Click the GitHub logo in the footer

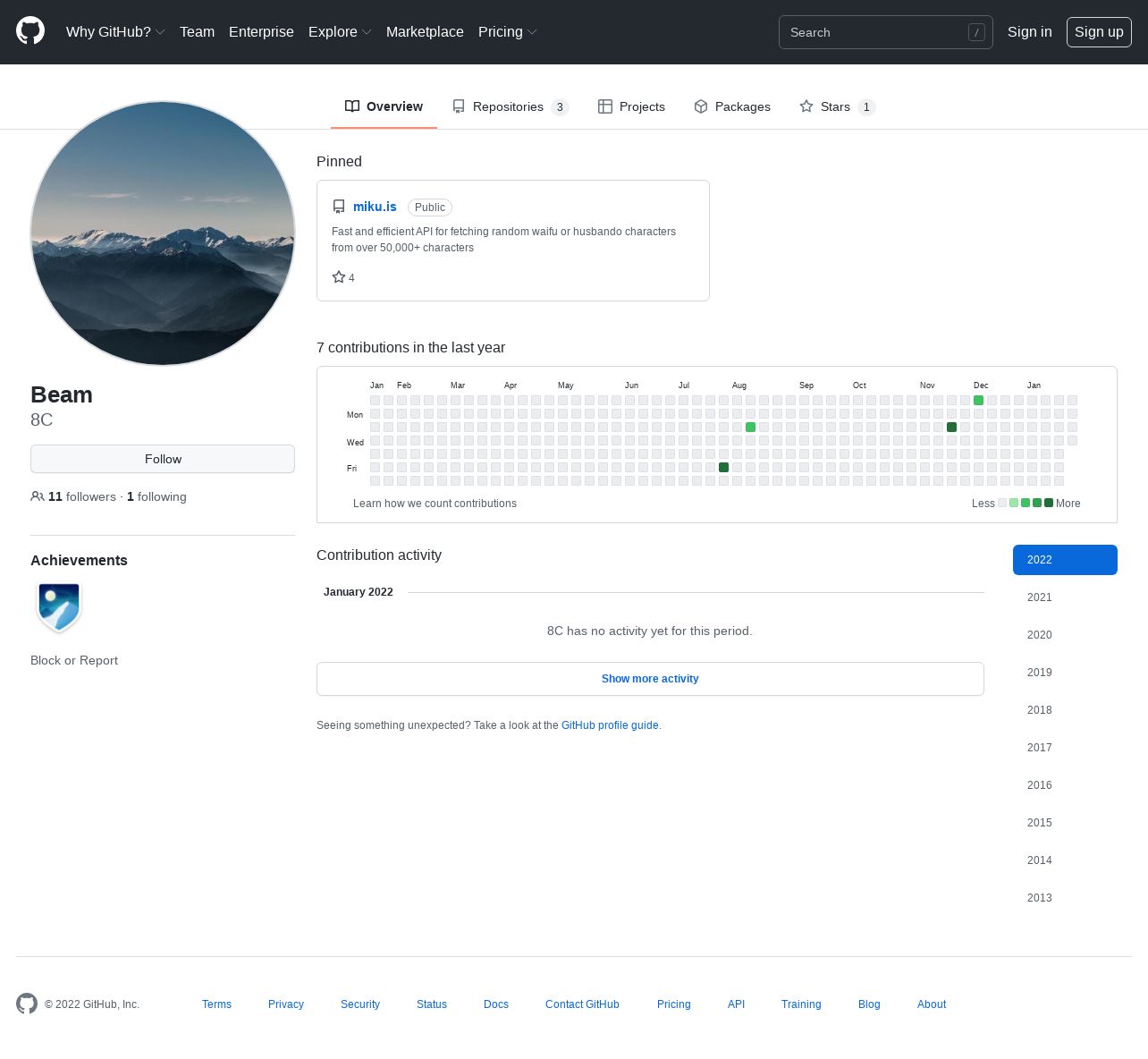27,1004
